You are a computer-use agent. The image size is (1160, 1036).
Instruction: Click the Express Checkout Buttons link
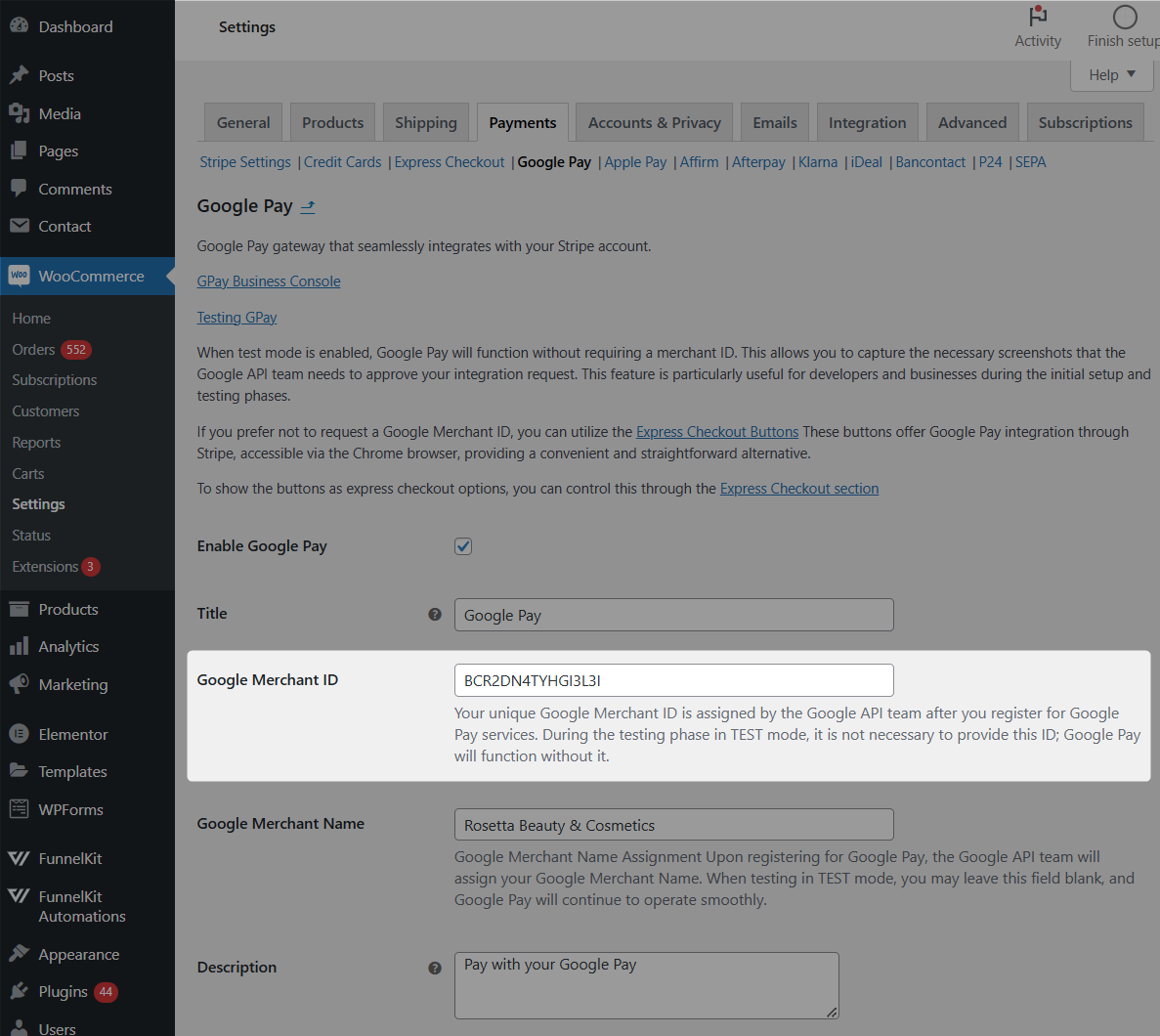(716, 432)
